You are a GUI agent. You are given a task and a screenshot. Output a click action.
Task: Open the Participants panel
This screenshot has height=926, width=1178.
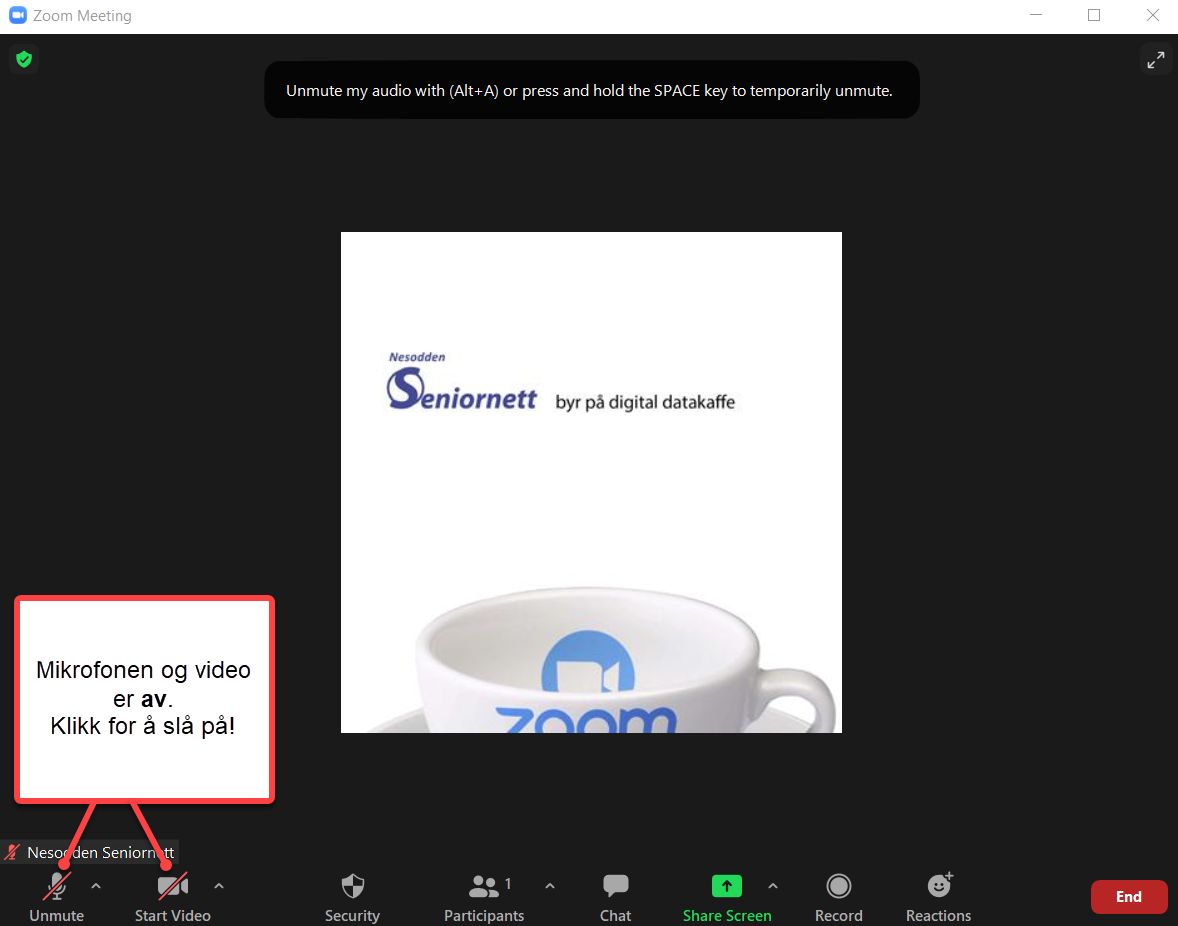coord(484,887)
